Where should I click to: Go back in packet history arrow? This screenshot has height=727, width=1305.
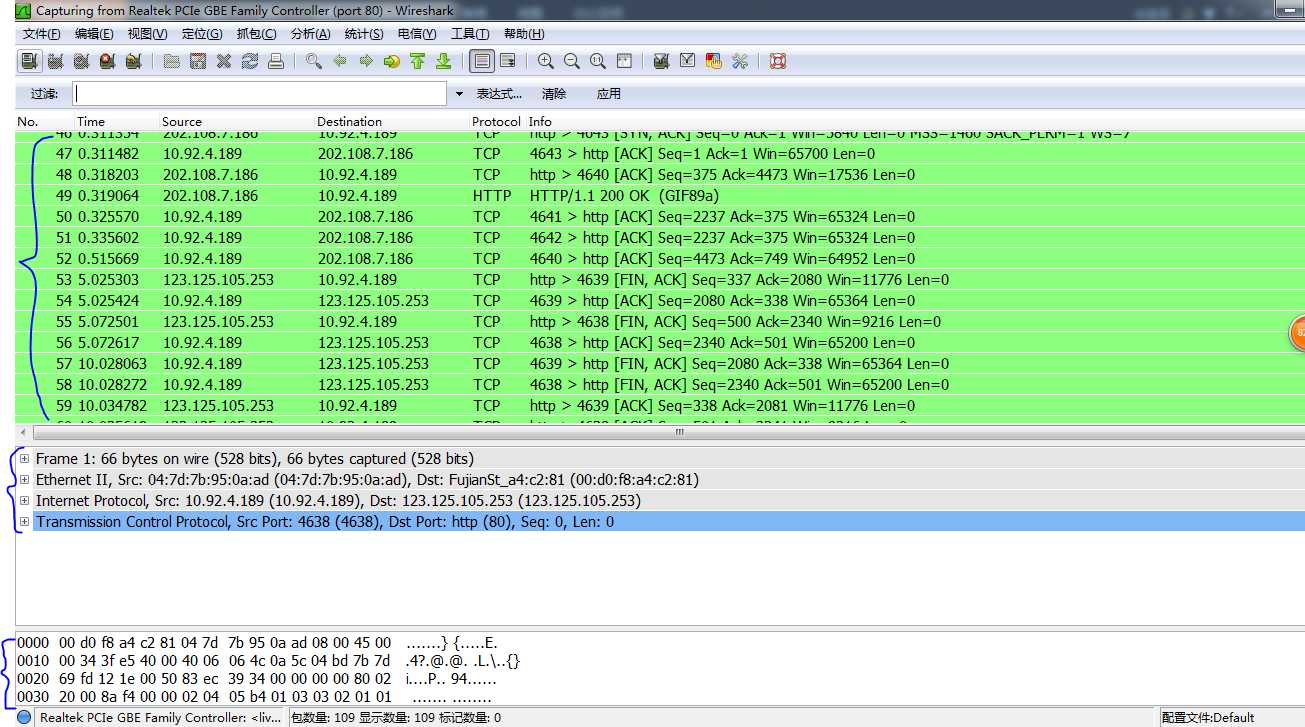point(340,61)
